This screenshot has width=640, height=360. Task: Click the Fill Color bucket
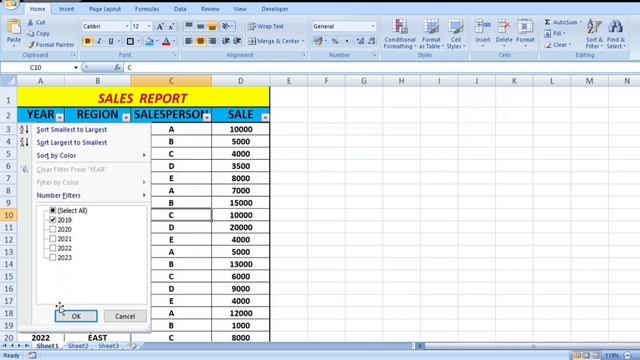click(x=149, y=41)
